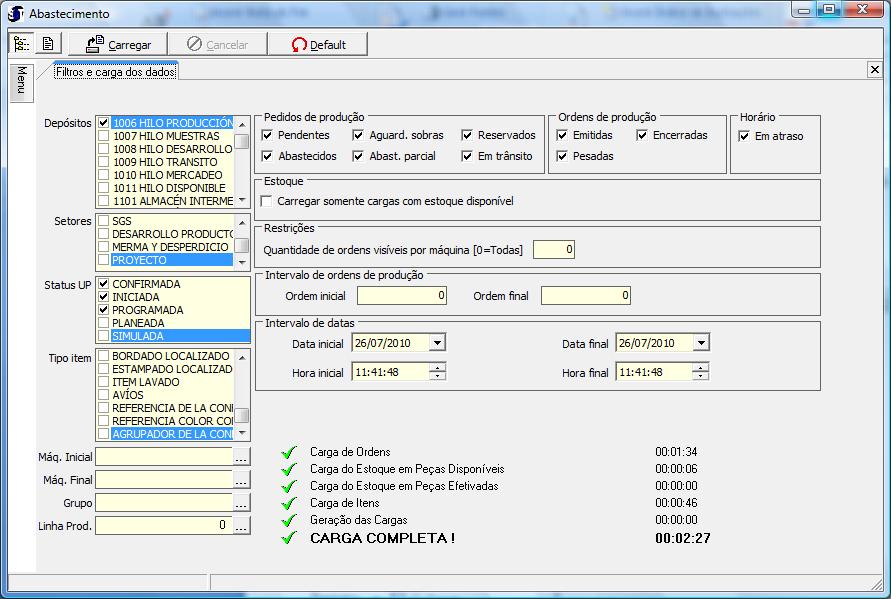Viewport: 891px width, 599px height.
Task: Toggle the Em atraso checkbox
Action: pyautogui.click(x=745, y=136)
